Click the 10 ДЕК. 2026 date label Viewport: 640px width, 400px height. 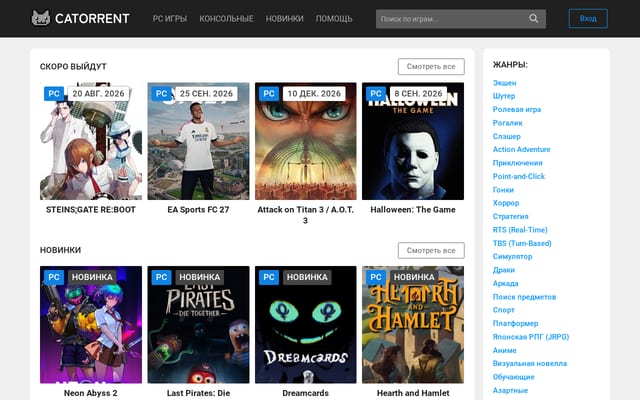(314, 93)
